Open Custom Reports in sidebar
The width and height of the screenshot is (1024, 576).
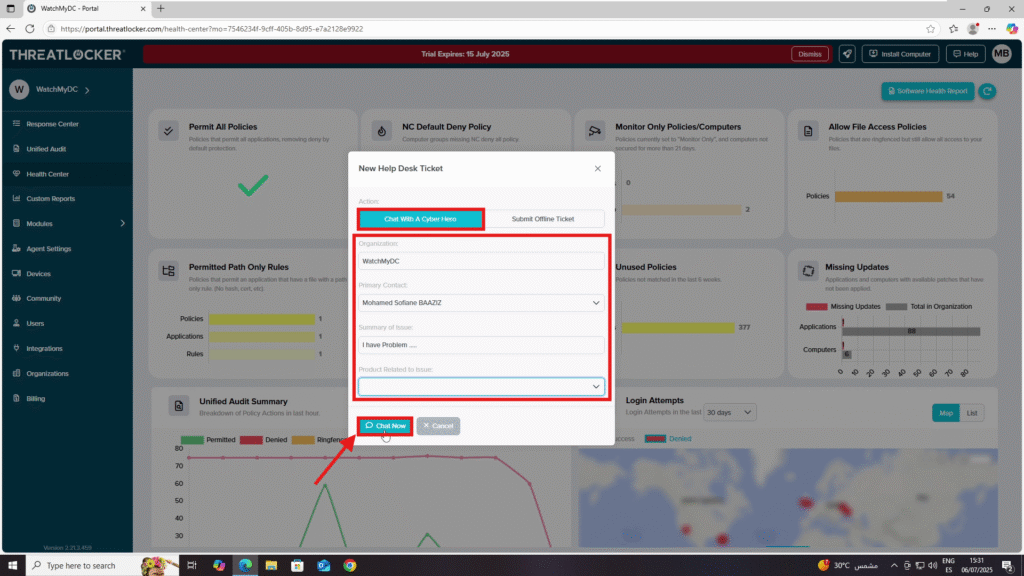(x=50, y=199)
